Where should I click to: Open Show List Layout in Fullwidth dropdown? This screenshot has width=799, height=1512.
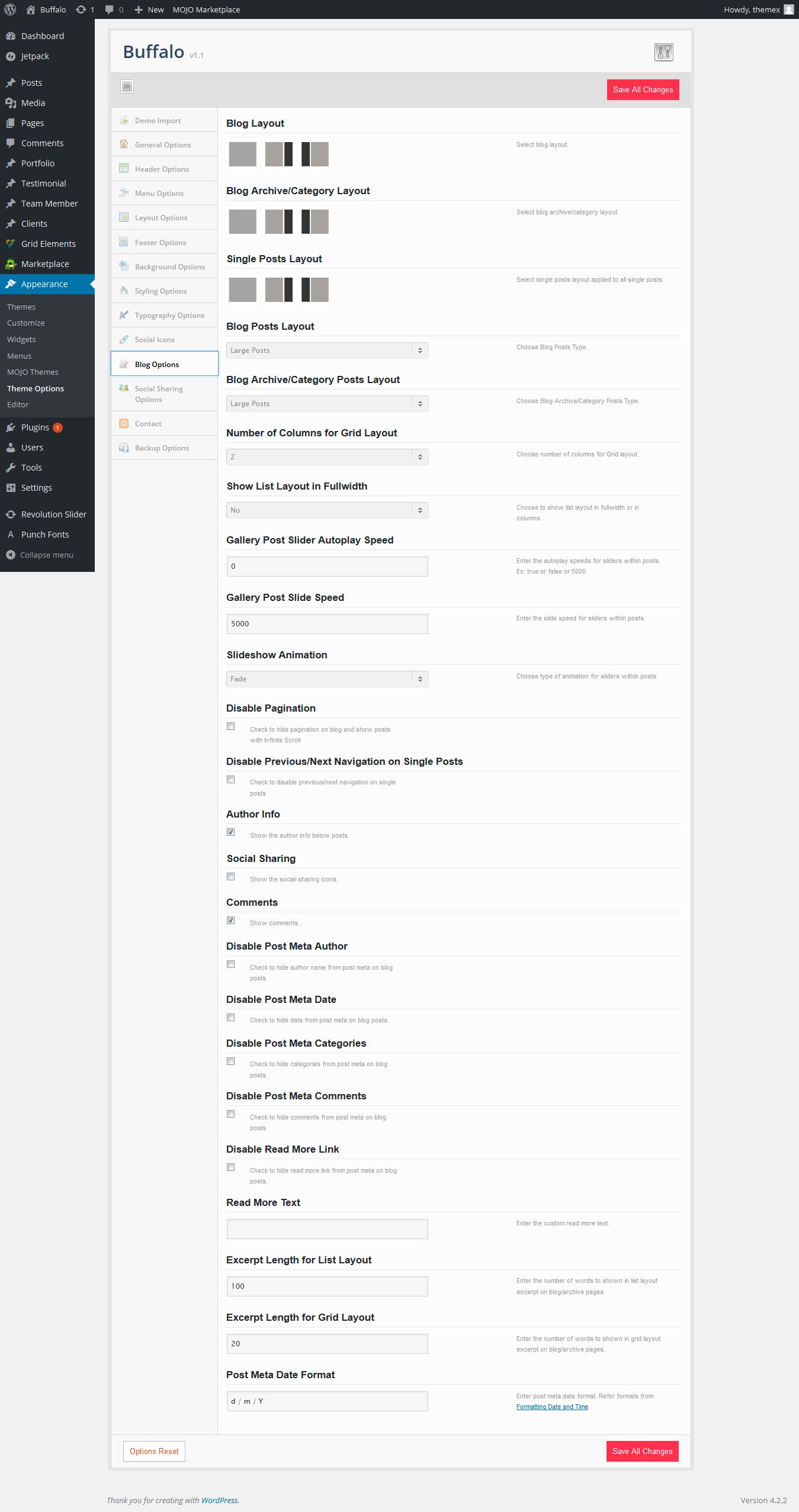[x=328, y=510]
